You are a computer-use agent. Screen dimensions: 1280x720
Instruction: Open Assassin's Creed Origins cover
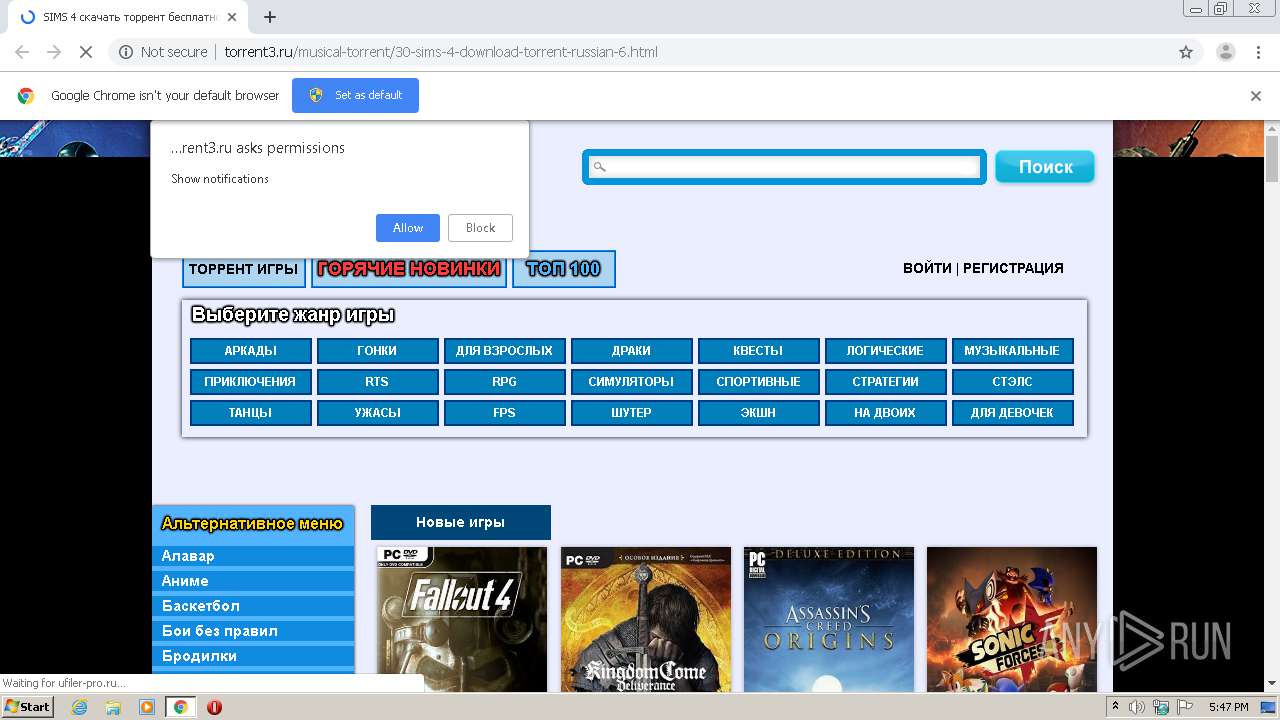[x=829, y=619]
